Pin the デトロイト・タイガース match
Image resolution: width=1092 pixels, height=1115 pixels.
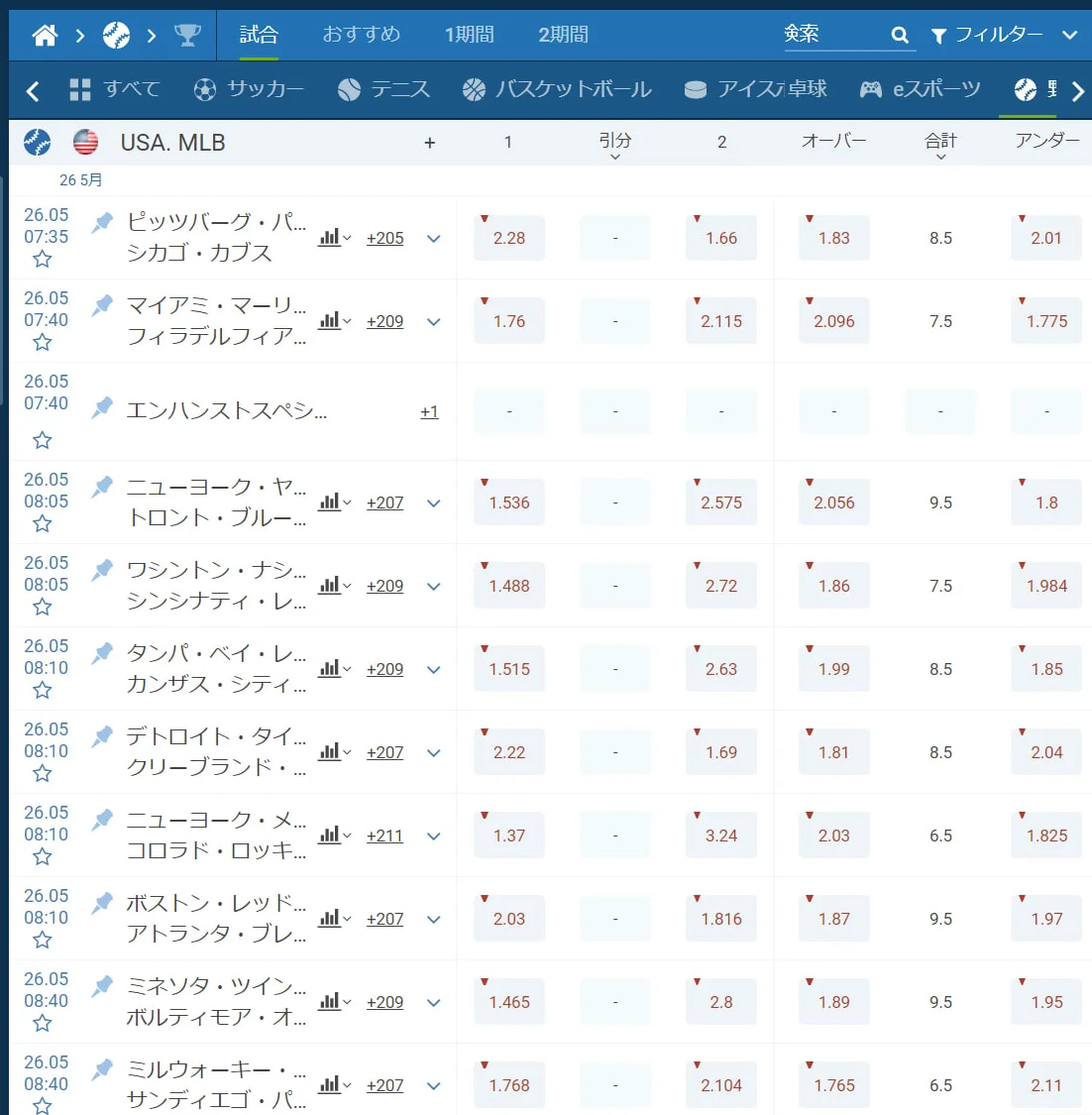tap(102, 737)
